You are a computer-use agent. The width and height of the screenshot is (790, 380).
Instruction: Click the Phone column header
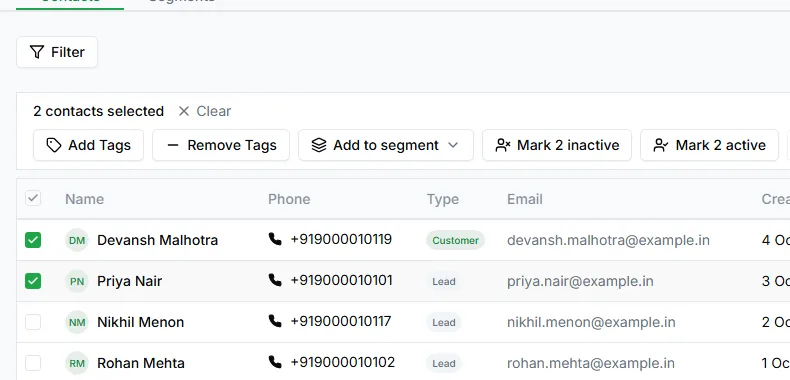(x=289, y=199)
